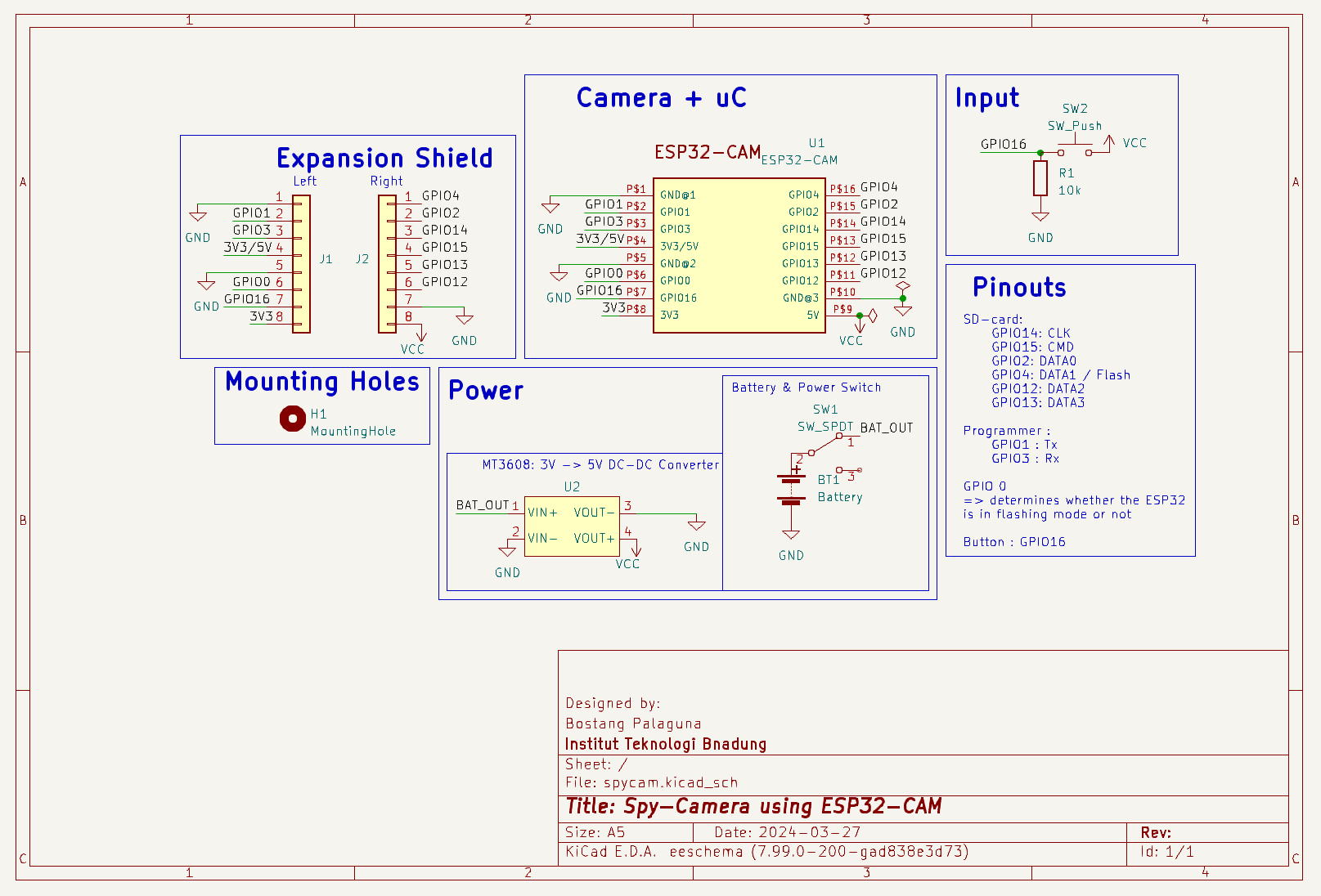This screenshot has height=896, width=1321.
Task: Click the 'GPIO15: CMD' pinout line
Action: pyautogui.click(x=1032, y=347)
